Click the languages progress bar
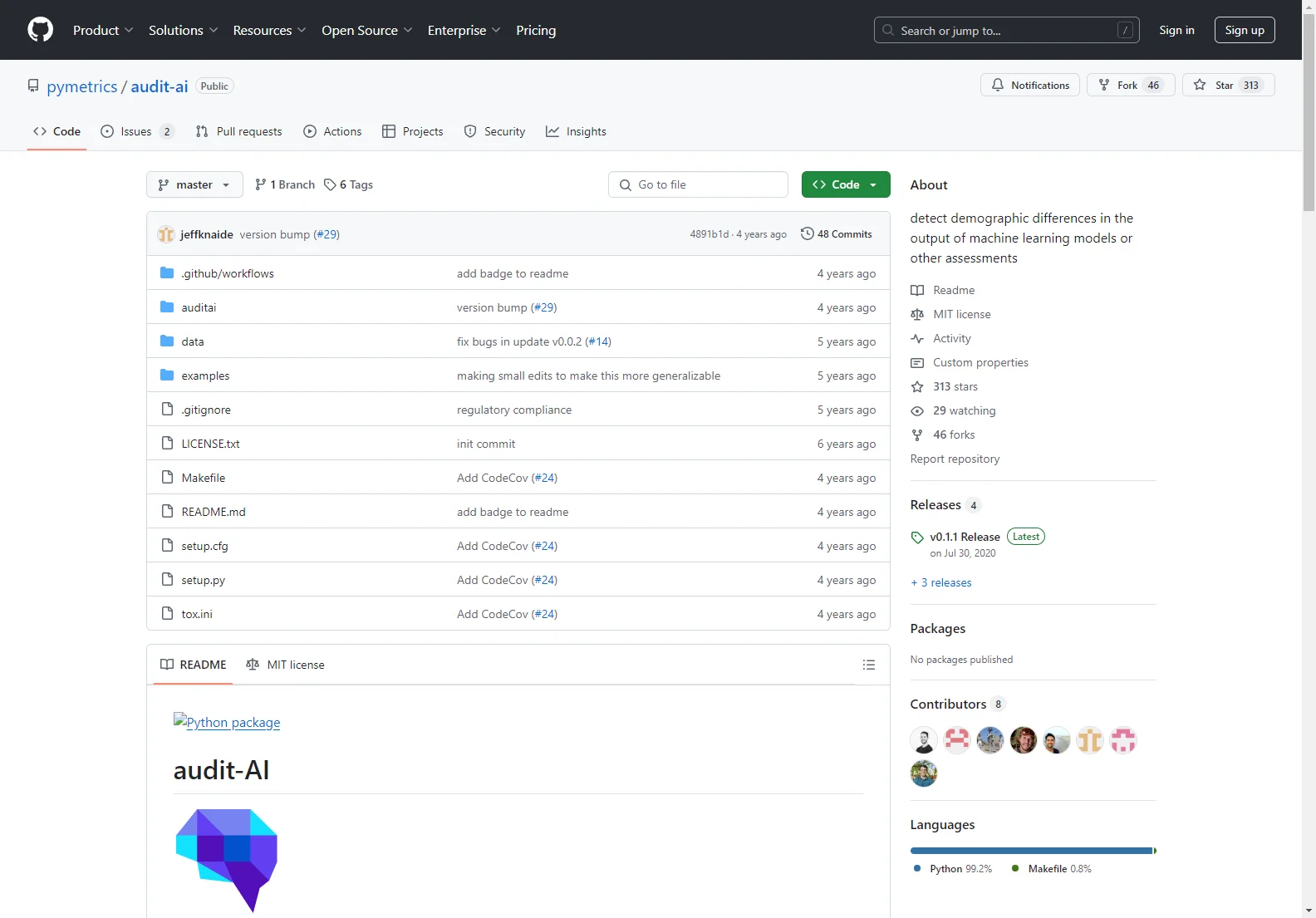Viewport: 1316px width, 918px height. [1034, 851]
